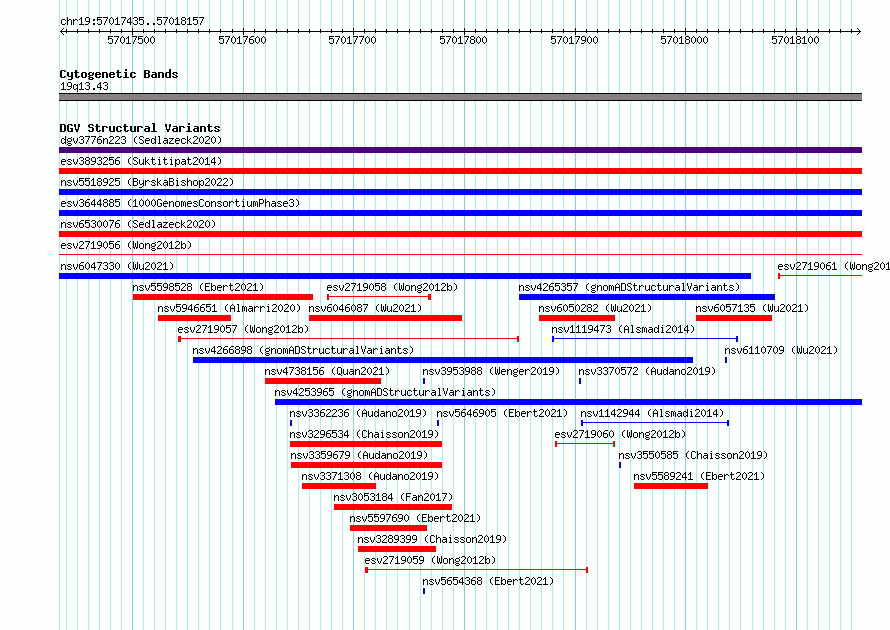Click the chr19:57017435..57018157 region label

(x=132, y=21)
